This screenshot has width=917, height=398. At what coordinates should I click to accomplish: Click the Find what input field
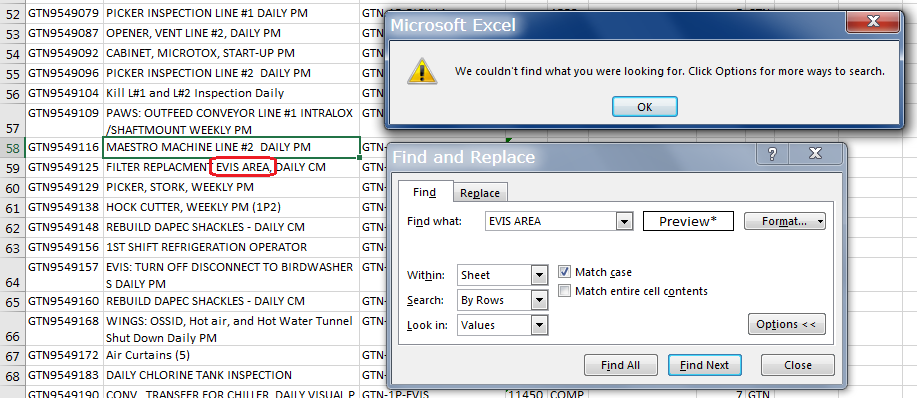point(551,222)
